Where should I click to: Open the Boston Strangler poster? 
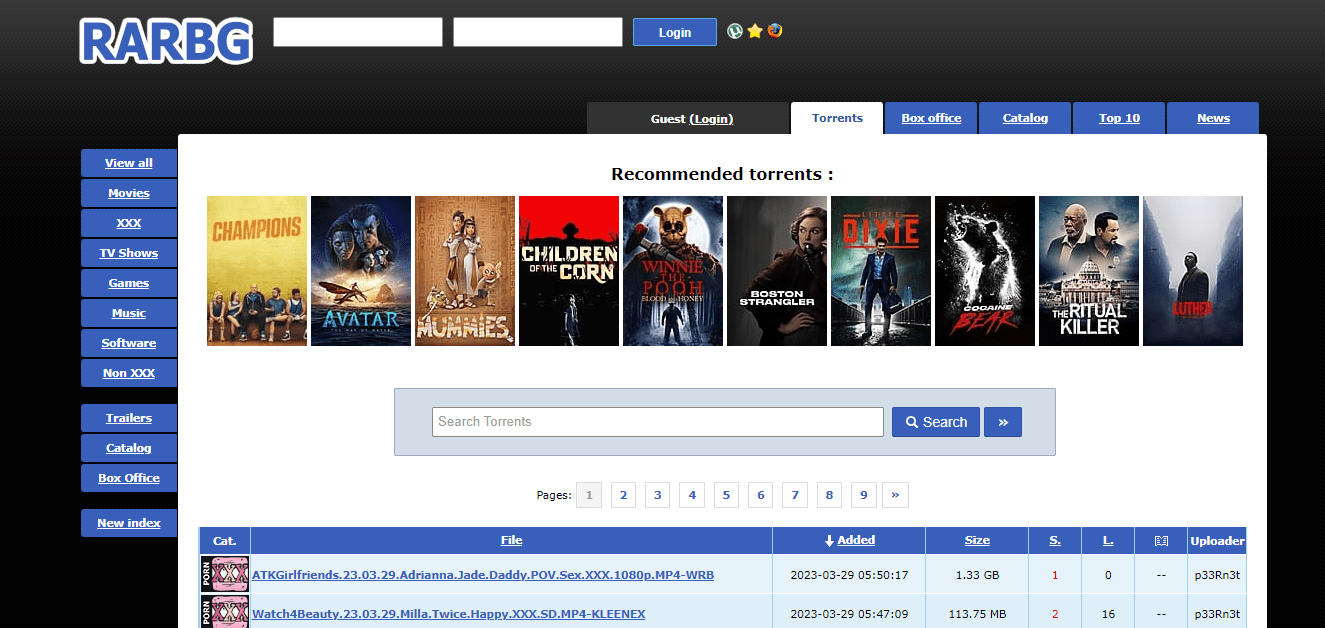777,271
